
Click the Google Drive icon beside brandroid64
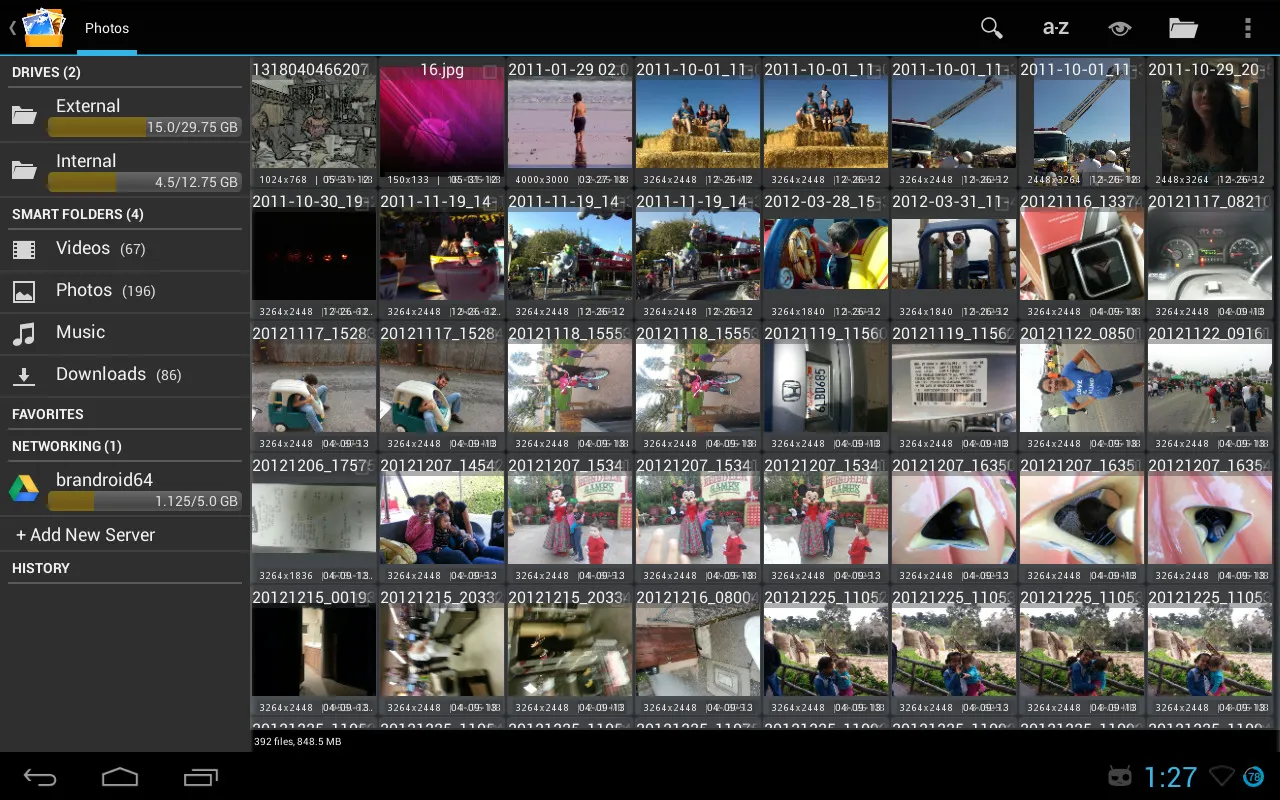[23, 489]
